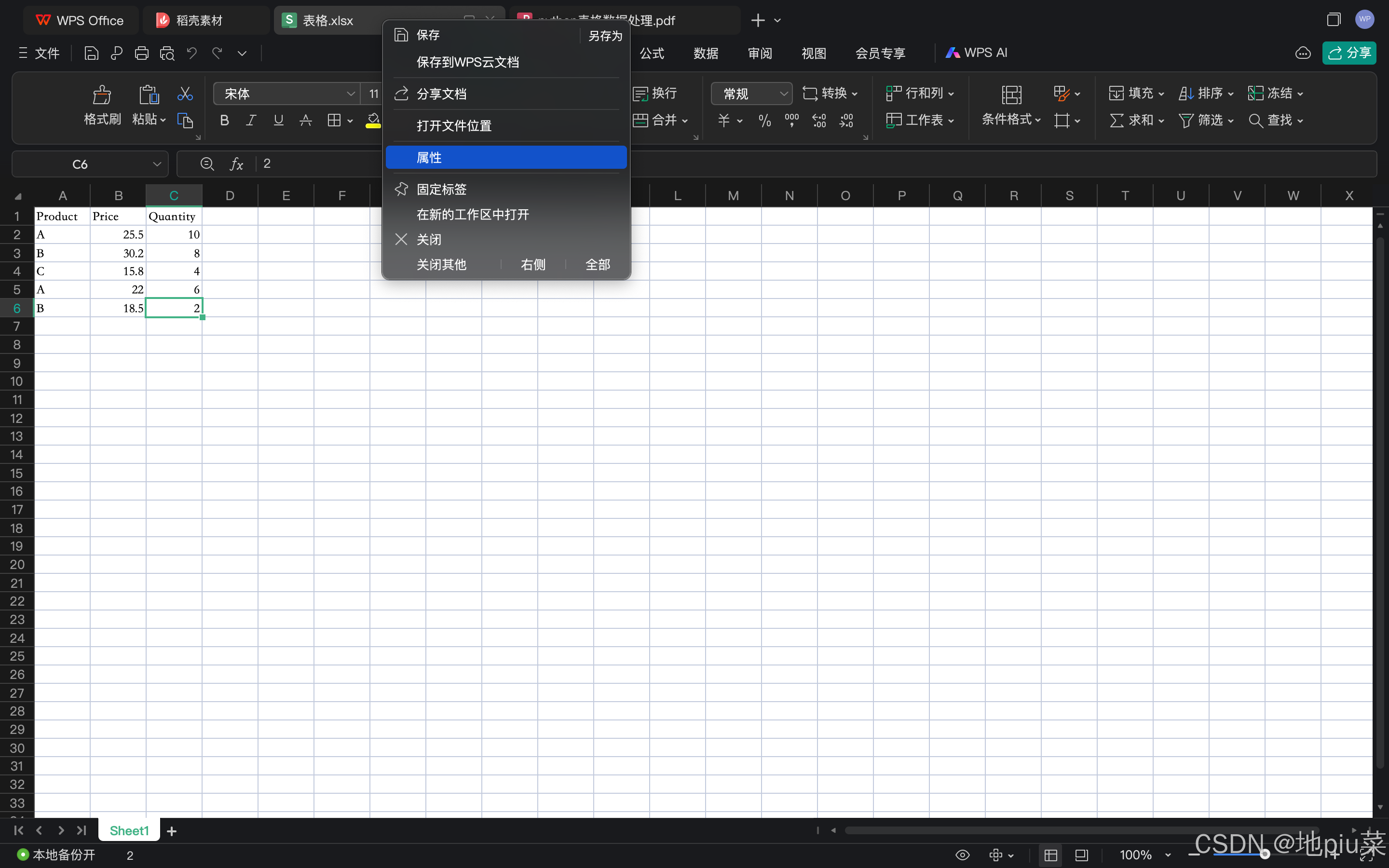Expand the C6 name box dropdown
The height and width of the screenshot is (868, 1389).
[x=157, y=164]
